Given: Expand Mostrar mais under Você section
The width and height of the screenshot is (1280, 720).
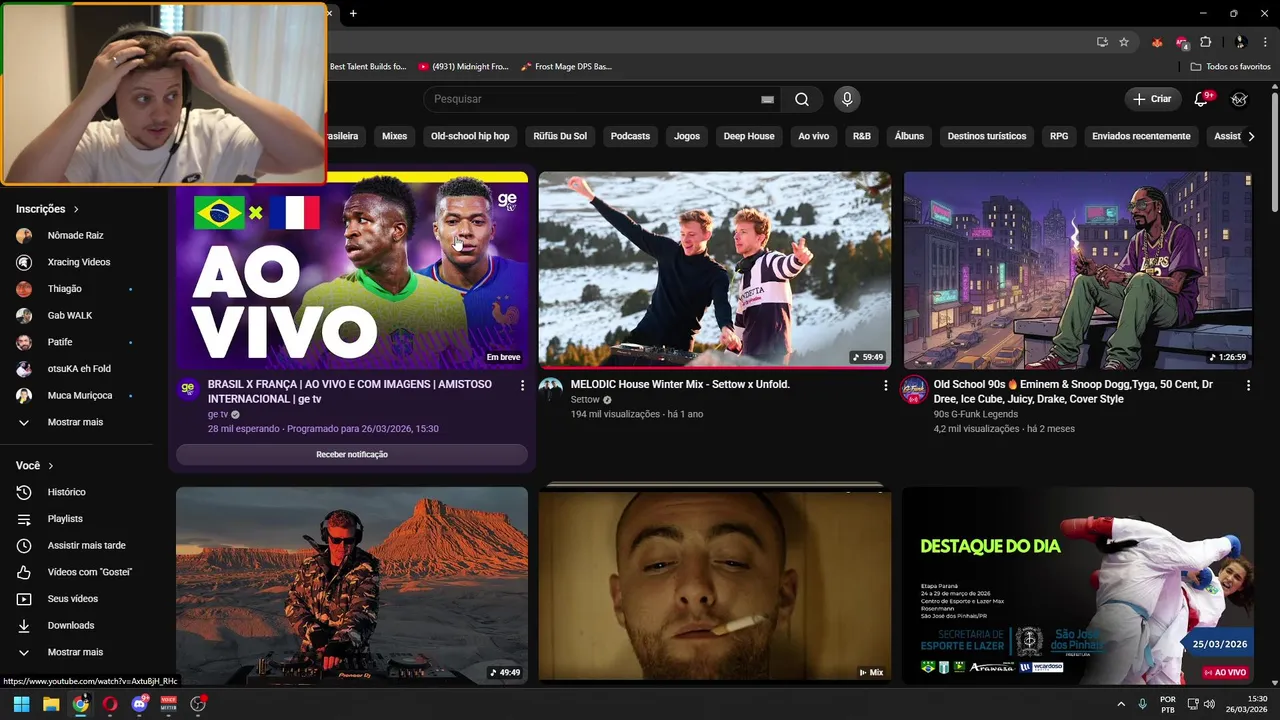Looking at the screenshot, I should [x=75, y=652].
